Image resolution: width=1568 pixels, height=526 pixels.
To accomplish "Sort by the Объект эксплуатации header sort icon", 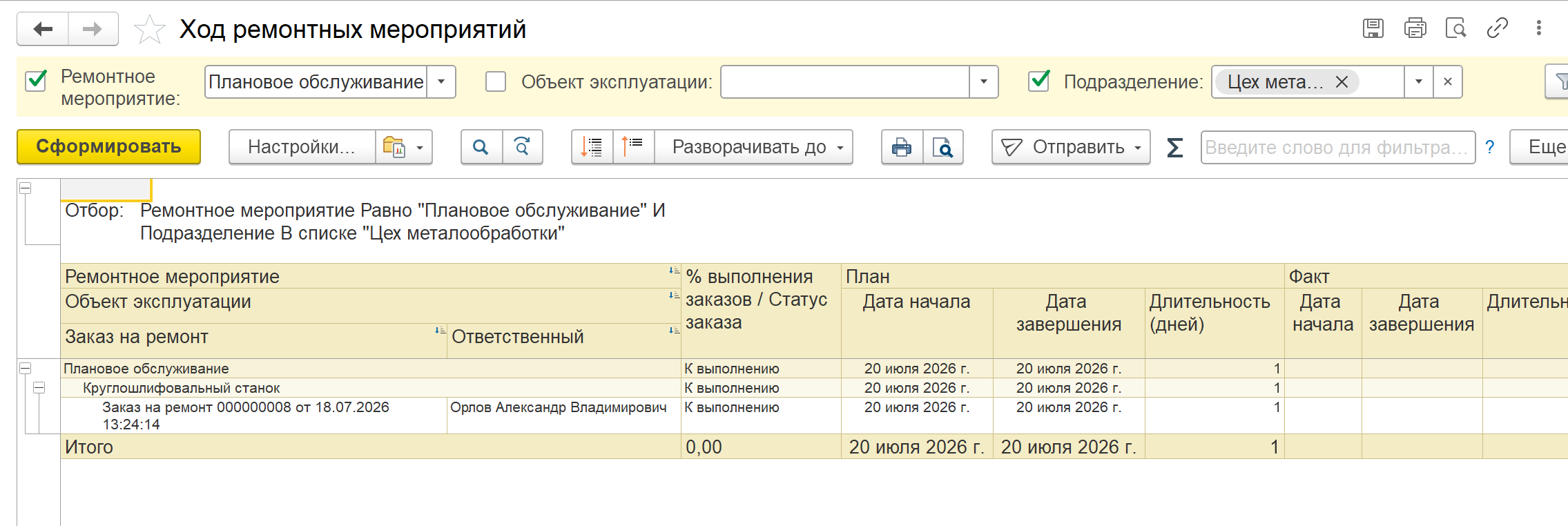I will point(674,295).
